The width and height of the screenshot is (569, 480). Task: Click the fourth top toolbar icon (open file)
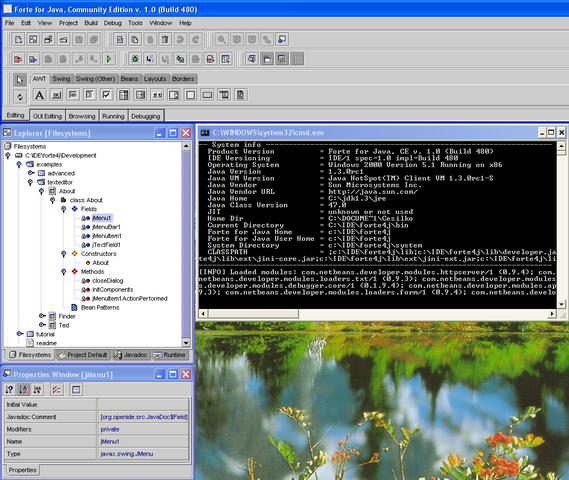coord(64,39)
